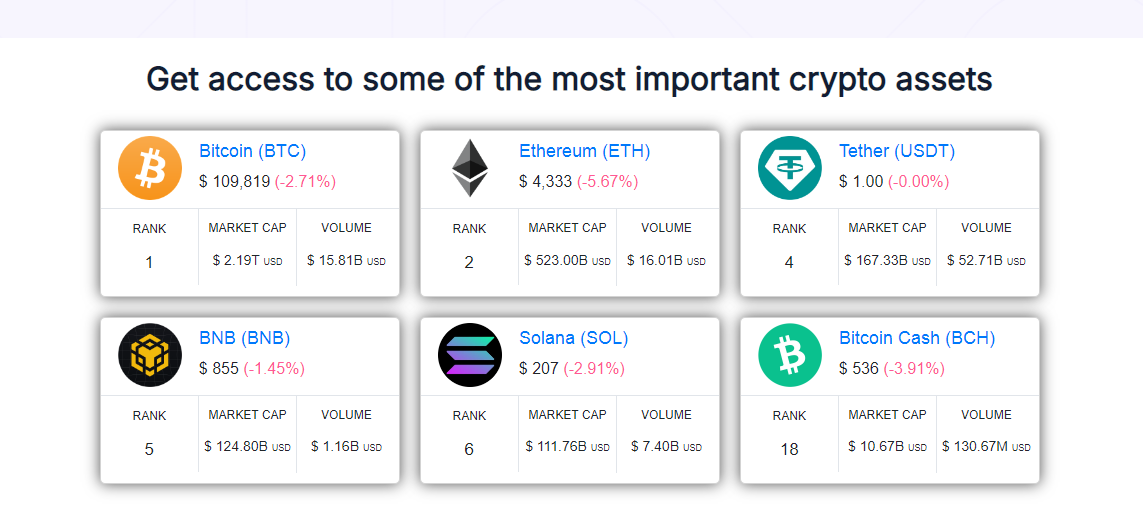Click the orange Bitcoin logo icon

pyautogui.click(x=150, y=168)
